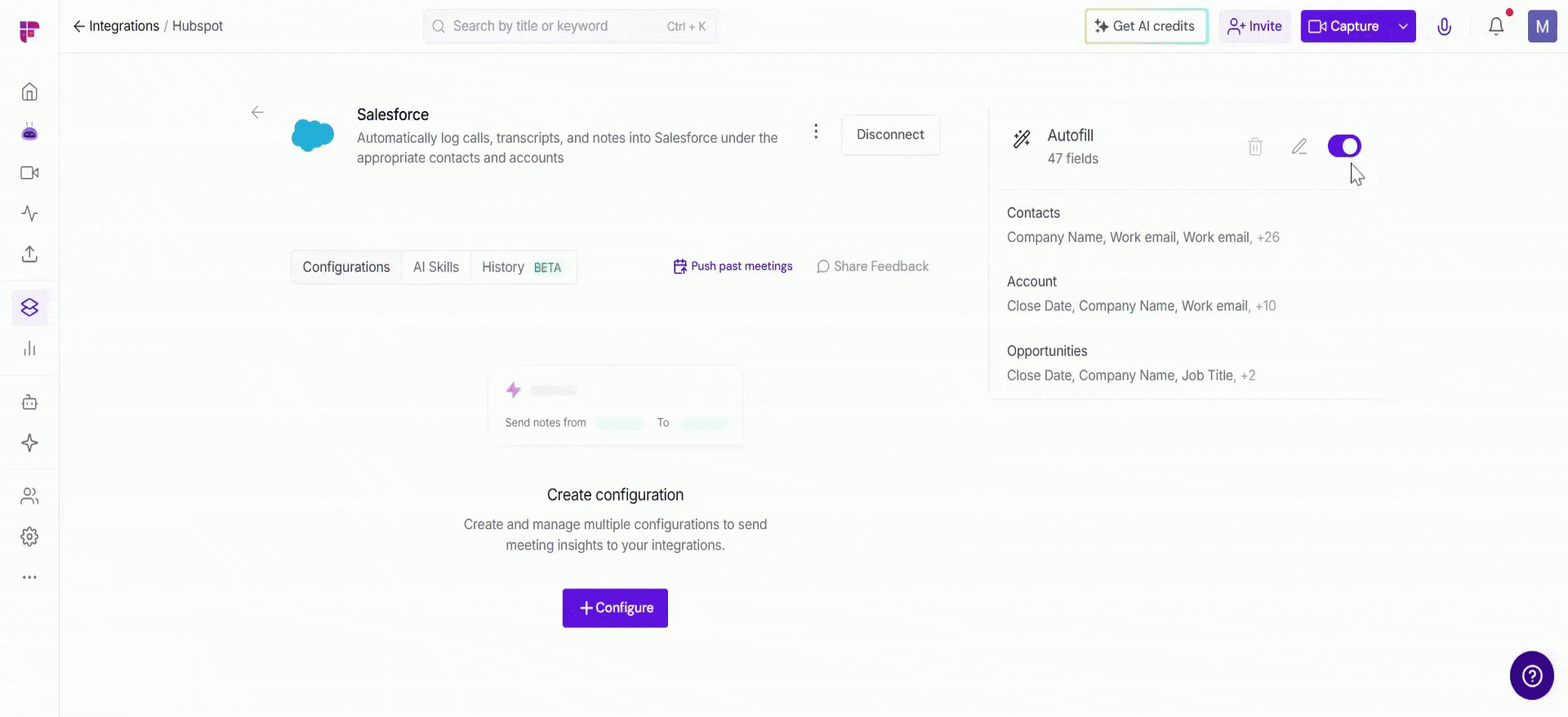Open the Home icon in sidebar
This screenshot has height=717, width=1568.
pos(29,91)
